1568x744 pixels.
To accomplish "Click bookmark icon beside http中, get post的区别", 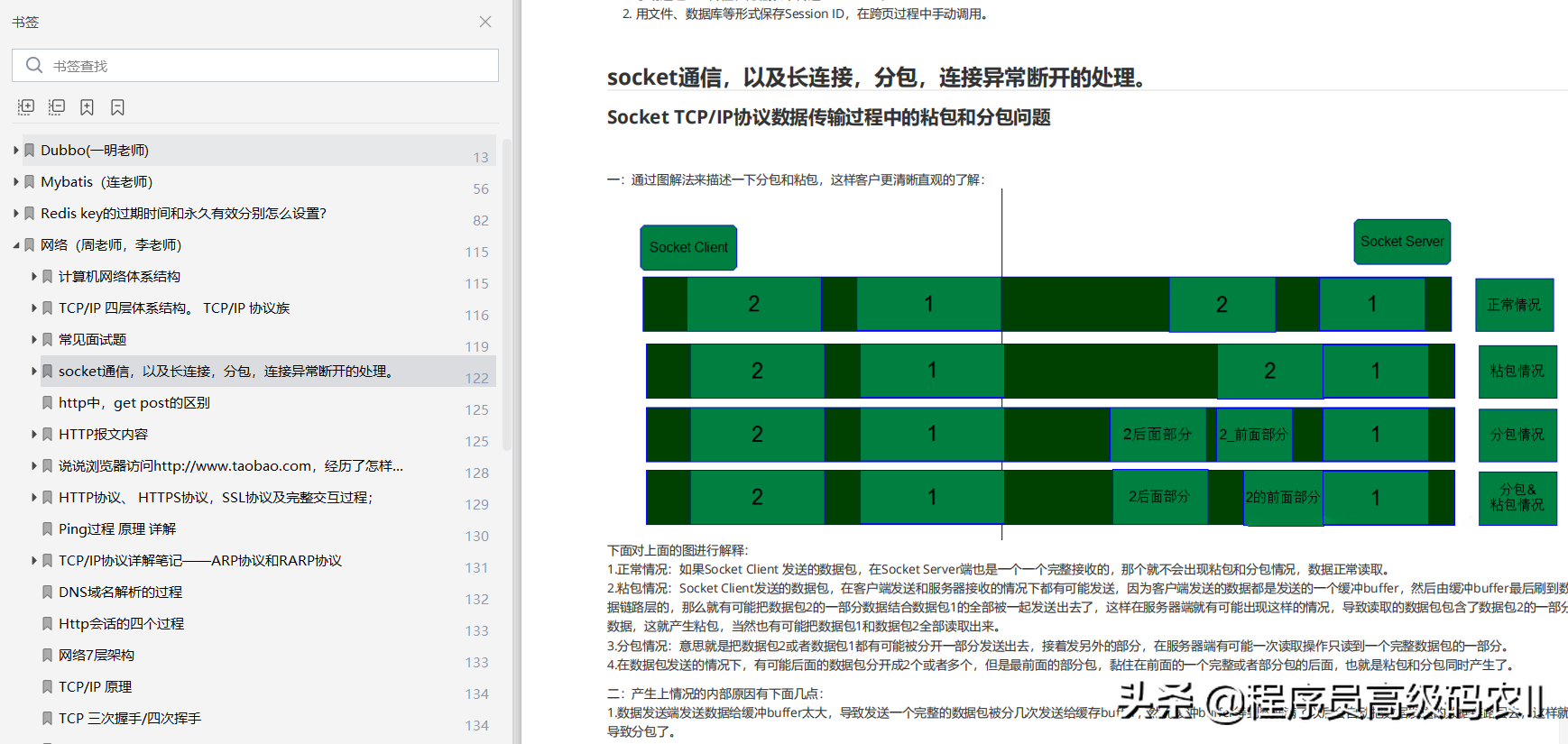I will (48, 402).
